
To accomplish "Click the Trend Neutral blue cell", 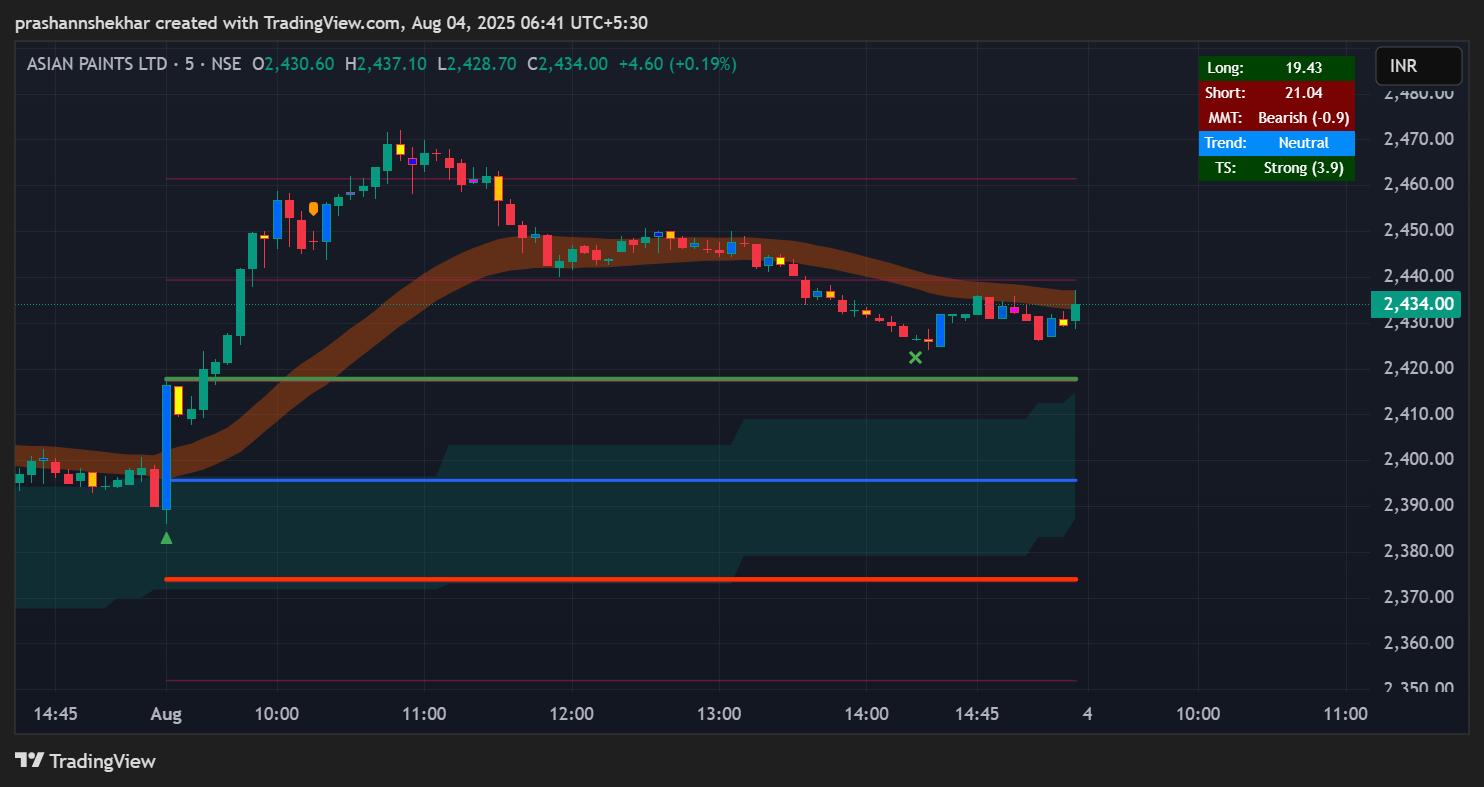I will coord(1303,143).
